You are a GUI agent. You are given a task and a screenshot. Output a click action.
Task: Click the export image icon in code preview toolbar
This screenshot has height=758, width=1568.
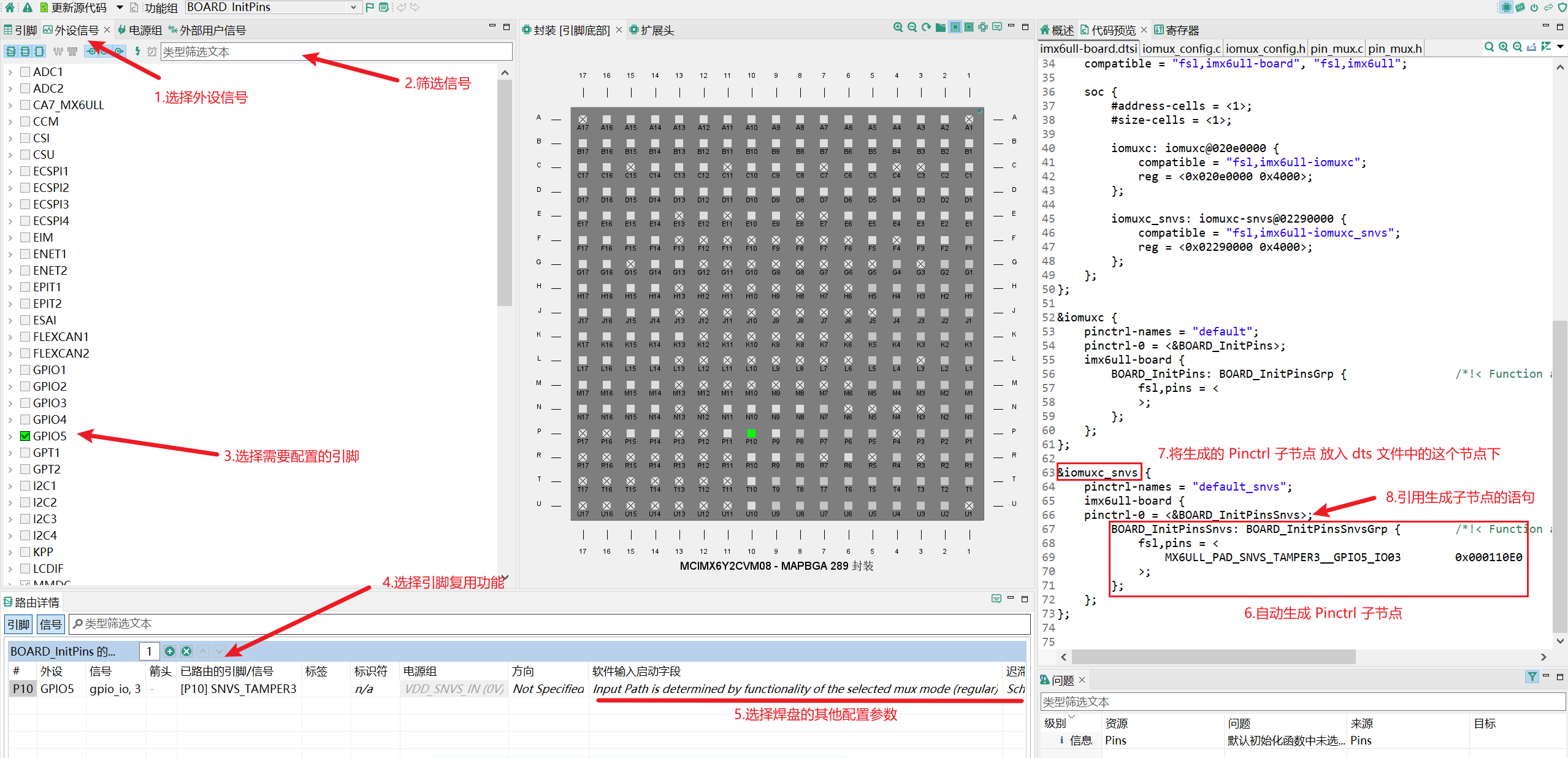[x=1531, y=47]
